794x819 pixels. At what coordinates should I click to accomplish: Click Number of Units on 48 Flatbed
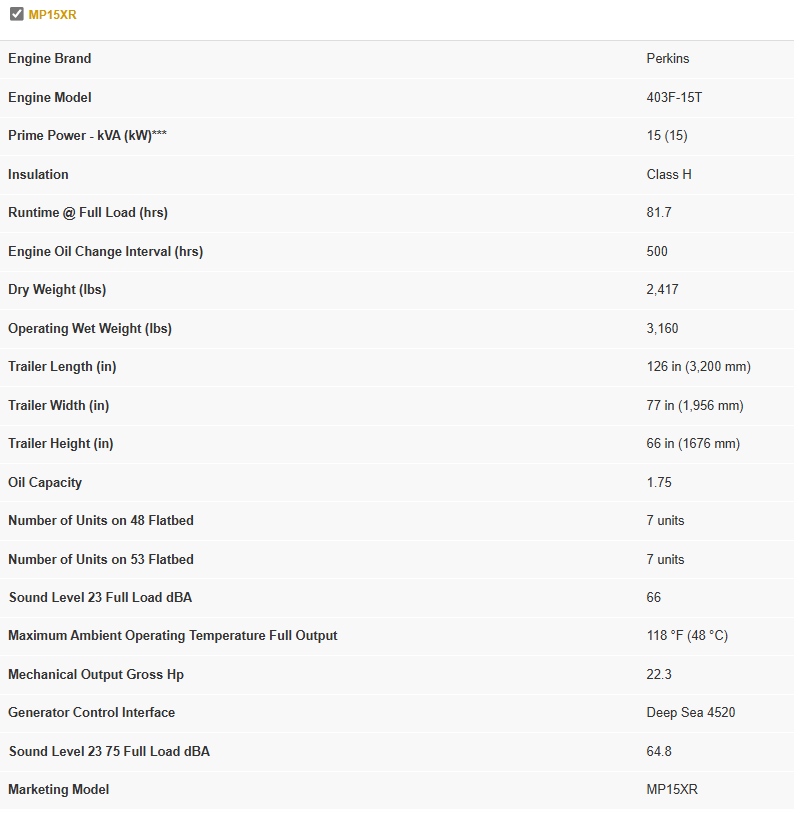tap(101, 521)
